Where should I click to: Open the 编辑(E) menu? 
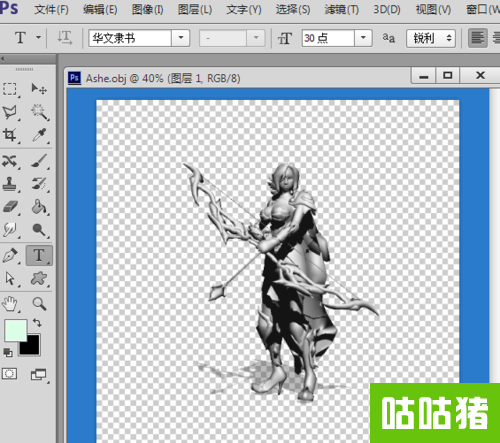pyautogui.click(x=100, y=10)
